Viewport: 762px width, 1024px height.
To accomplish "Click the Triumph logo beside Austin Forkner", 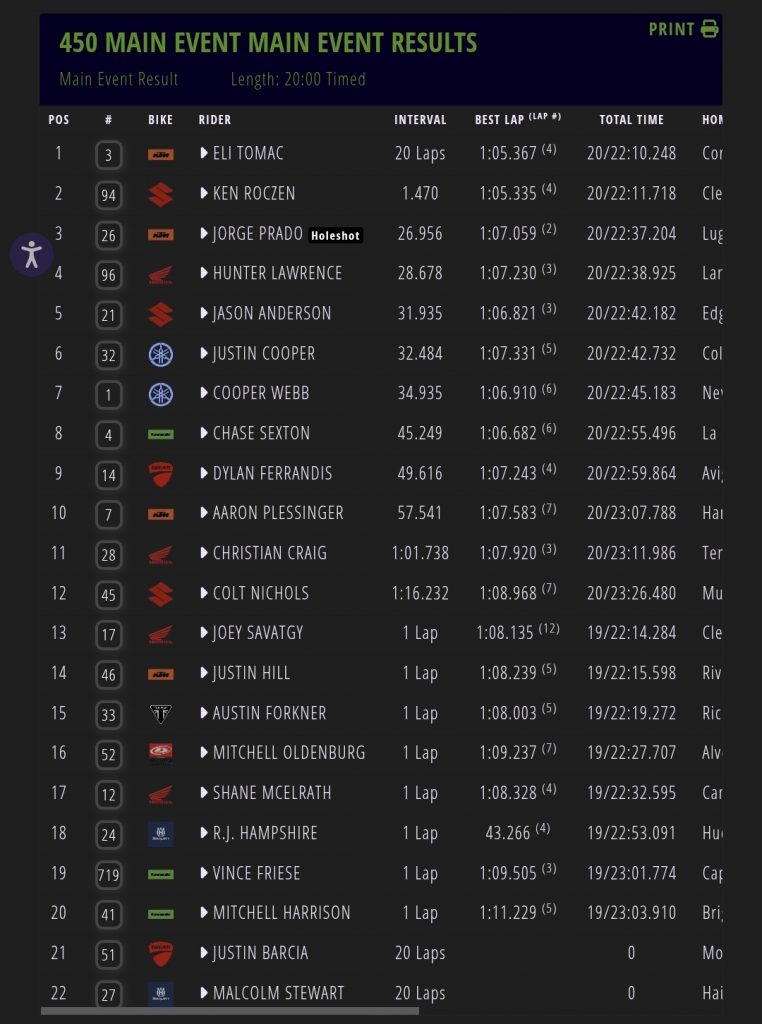I will click(160, 713).
